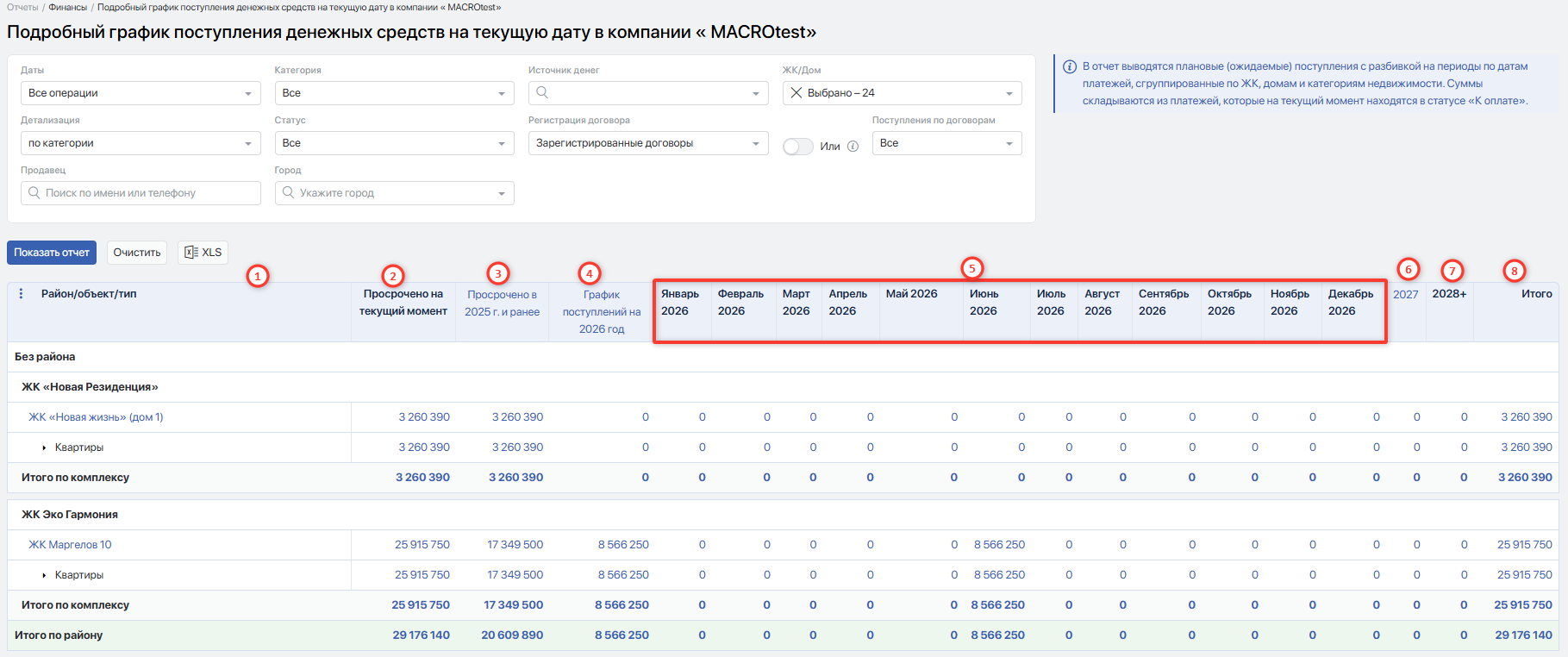Click the Март 2026 column header
The image size is (1568, 657).
pos(796,303)
